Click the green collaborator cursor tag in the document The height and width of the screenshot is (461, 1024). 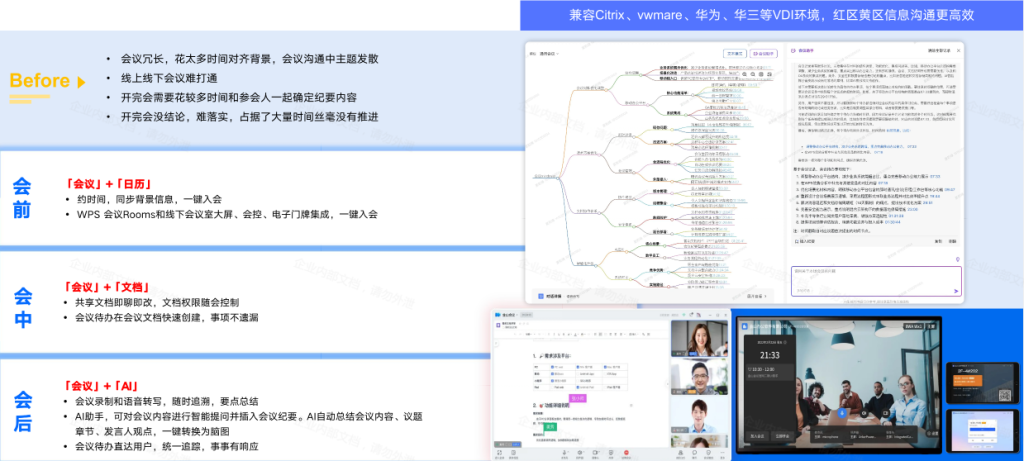point(551,427)
